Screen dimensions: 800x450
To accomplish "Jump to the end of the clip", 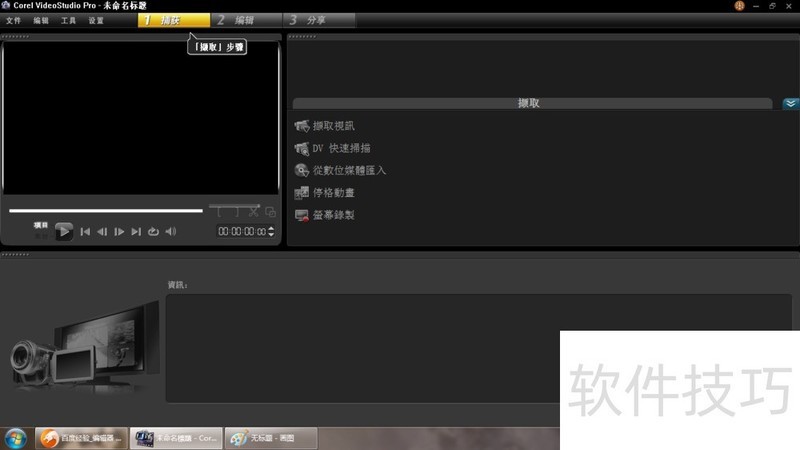I will click(136, 232).
